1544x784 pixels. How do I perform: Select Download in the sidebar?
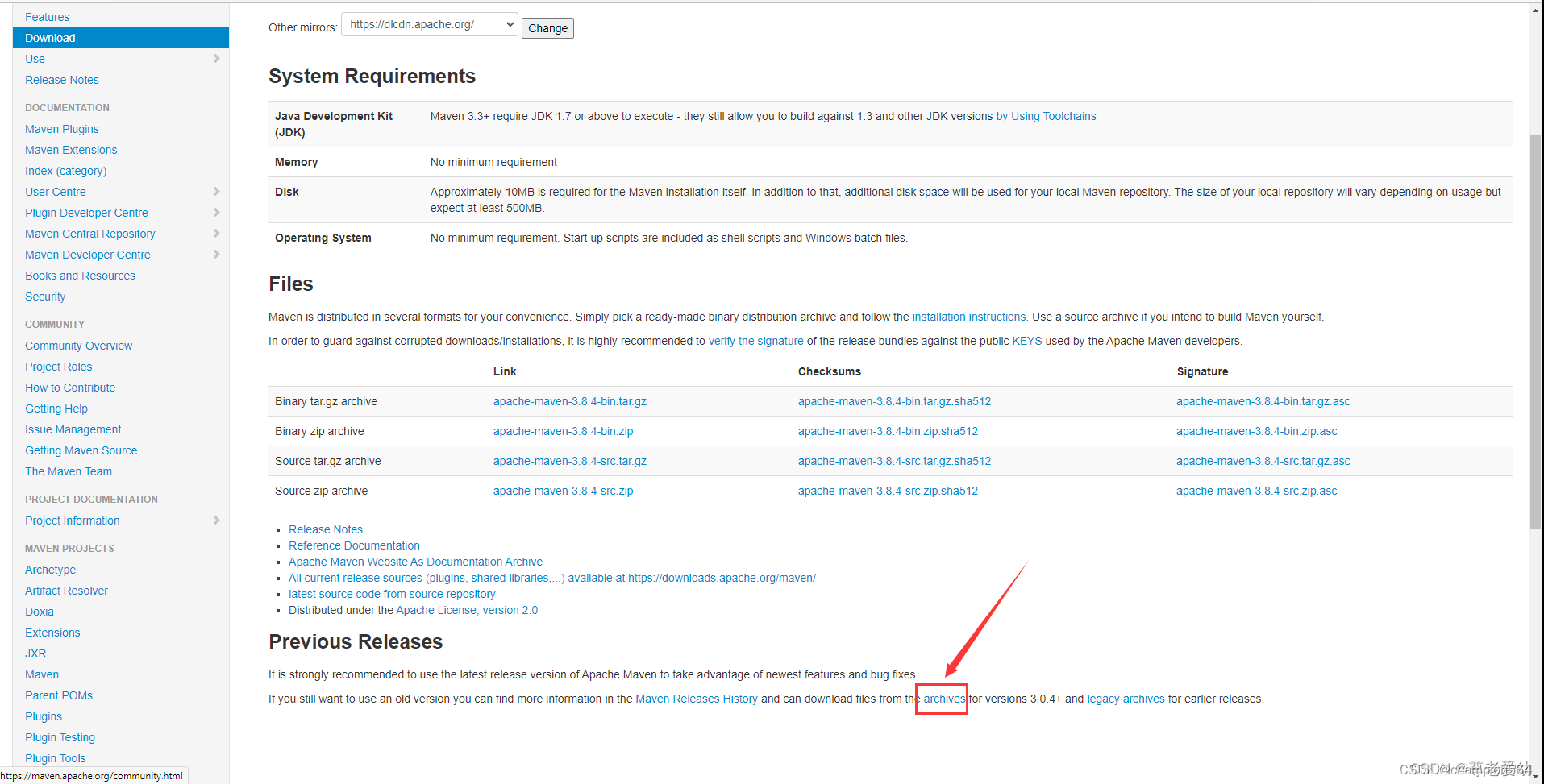121,38
